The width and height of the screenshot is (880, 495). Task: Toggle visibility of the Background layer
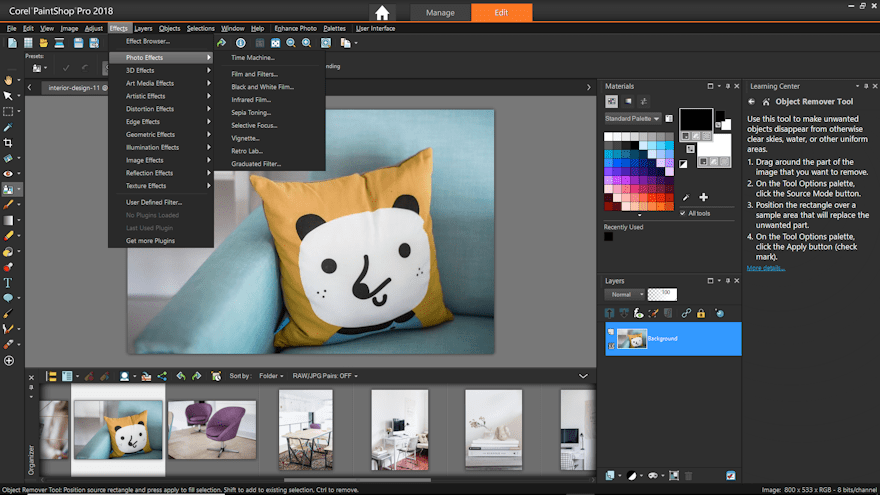(611, 333)
